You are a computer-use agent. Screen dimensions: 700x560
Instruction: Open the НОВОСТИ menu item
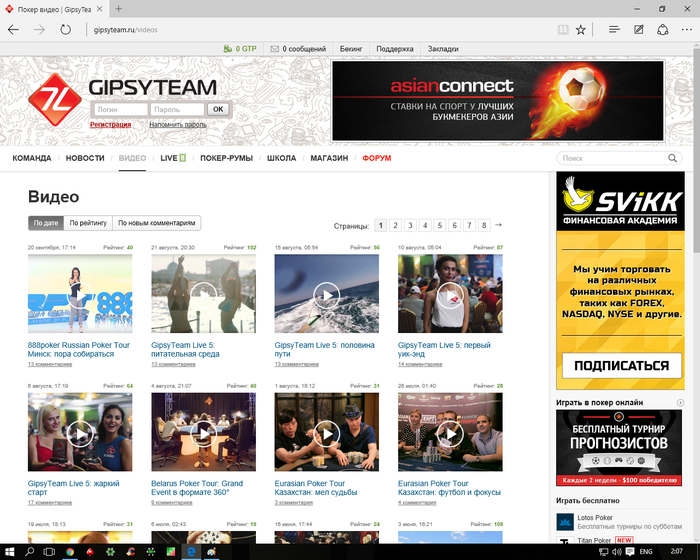pos(85,158)
